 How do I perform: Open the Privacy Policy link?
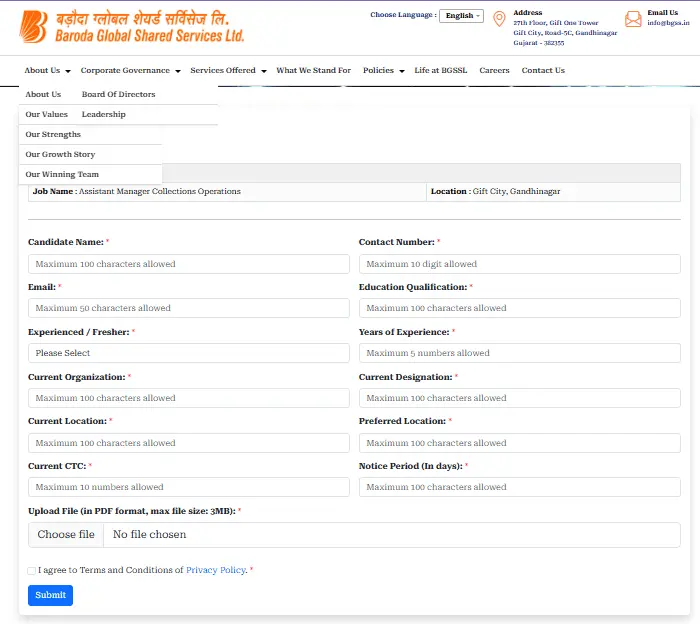click(x=216, y=570)
